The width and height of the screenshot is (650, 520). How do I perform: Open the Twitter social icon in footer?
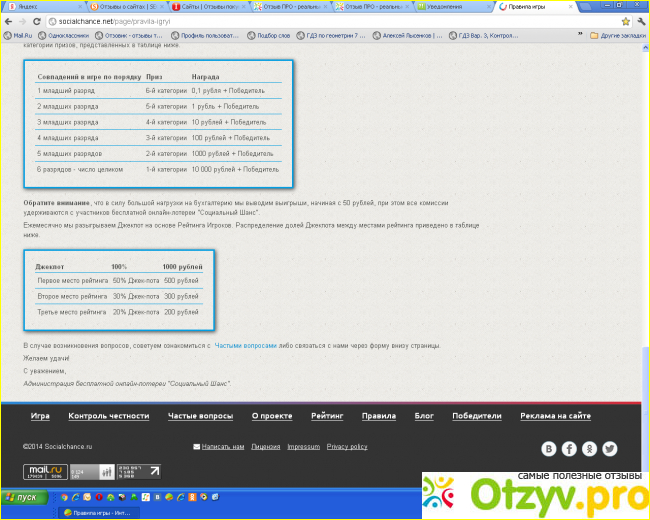(x=610, y=449)
